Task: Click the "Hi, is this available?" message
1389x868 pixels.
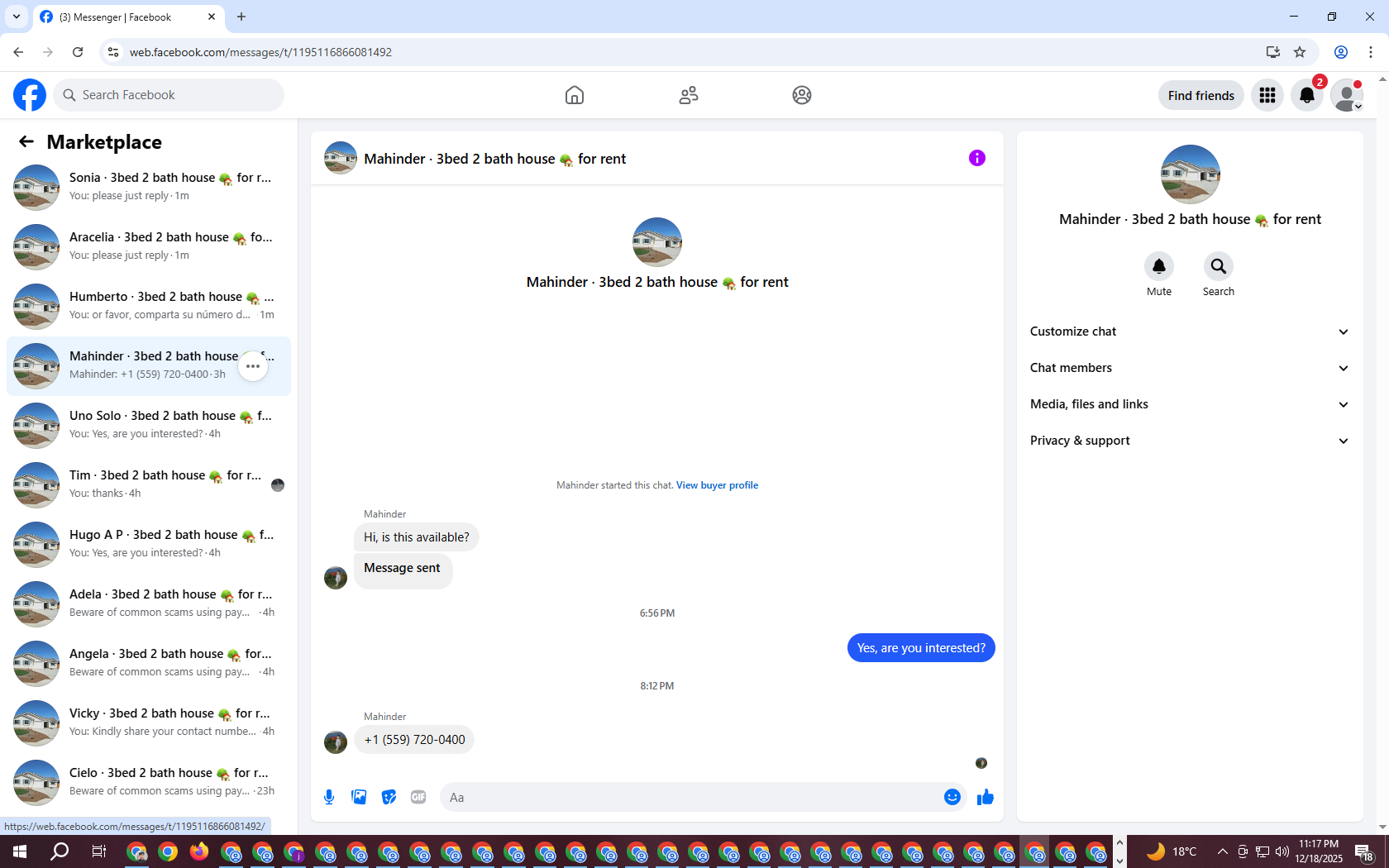Action: (417, 537)
